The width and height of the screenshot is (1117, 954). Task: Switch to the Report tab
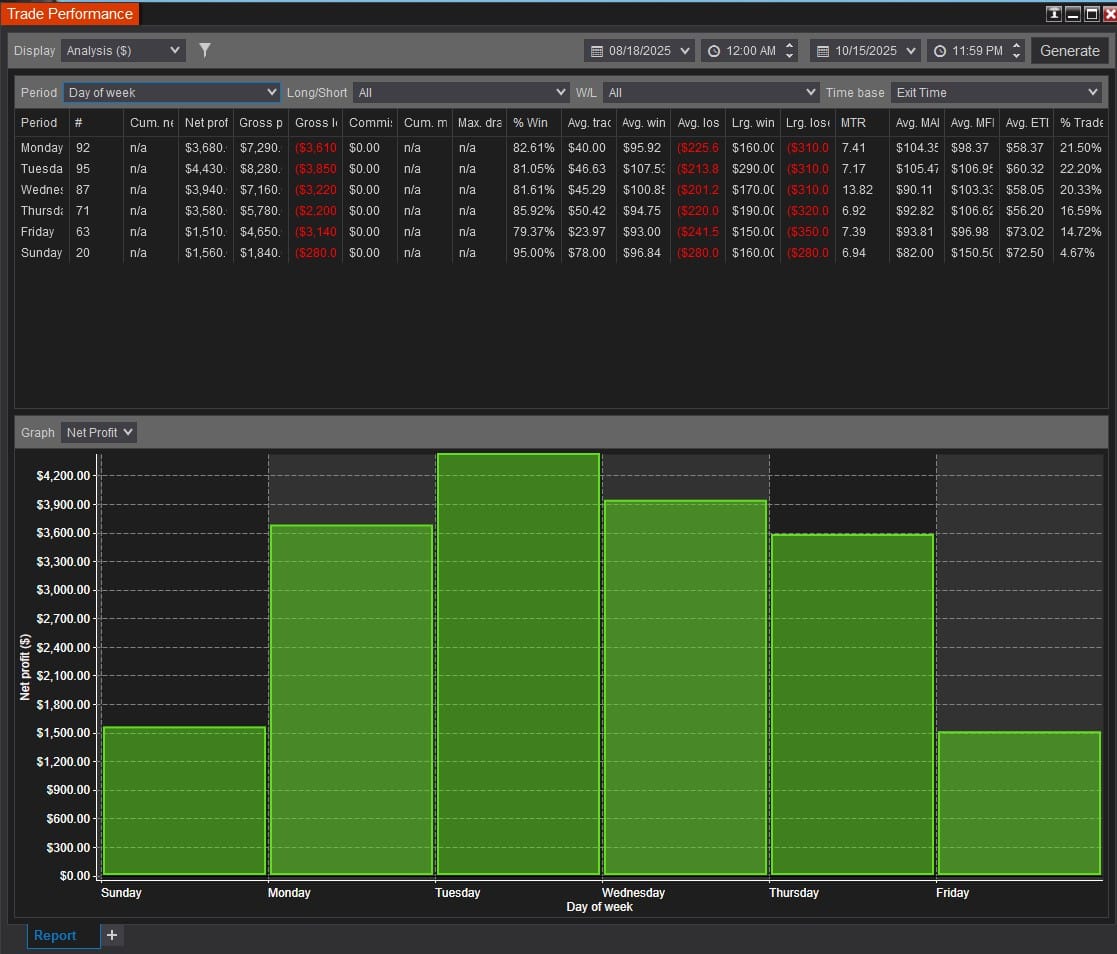[x=55, y=935]
